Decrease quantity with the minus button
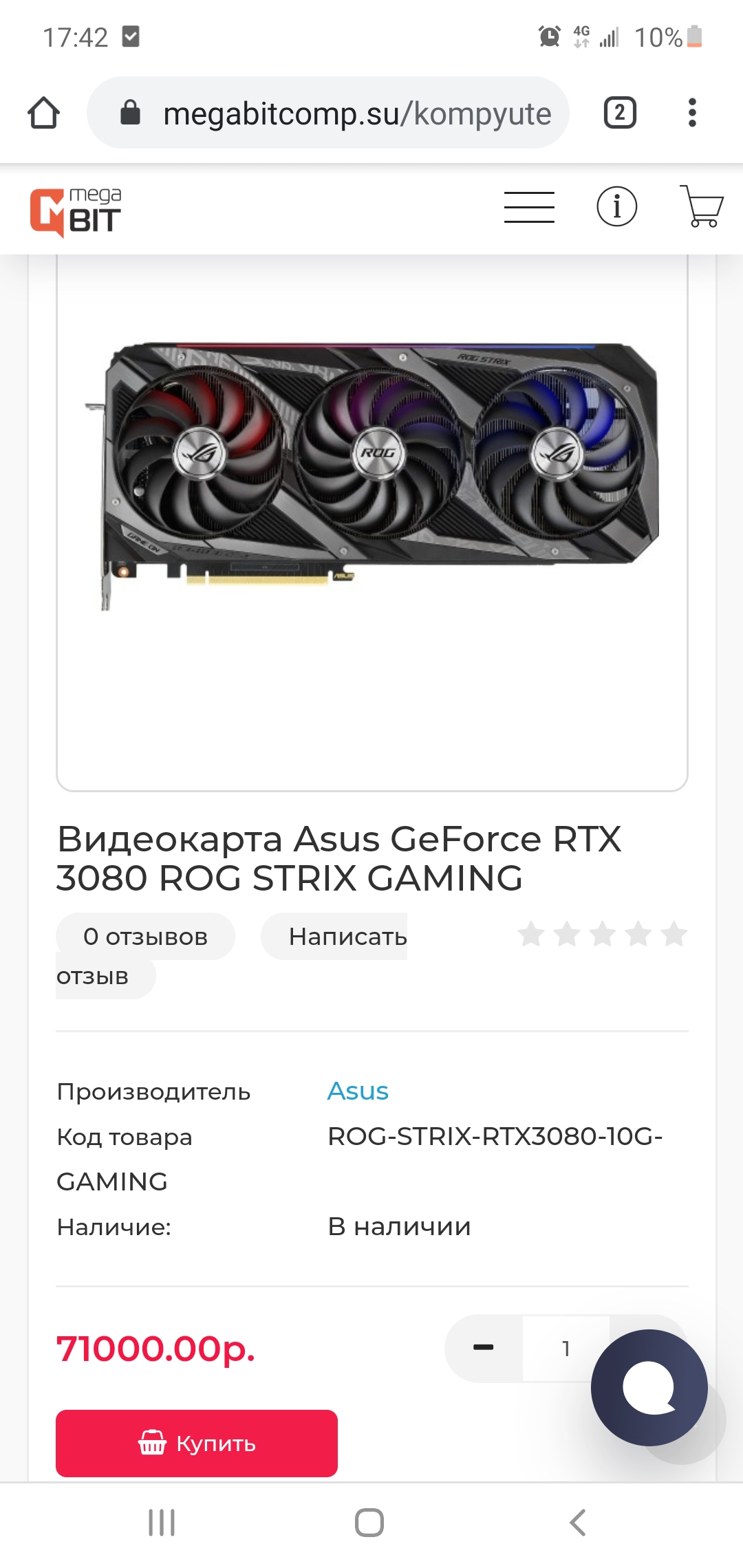This screenshot has width=743, height=1568. coord(484,1348)
